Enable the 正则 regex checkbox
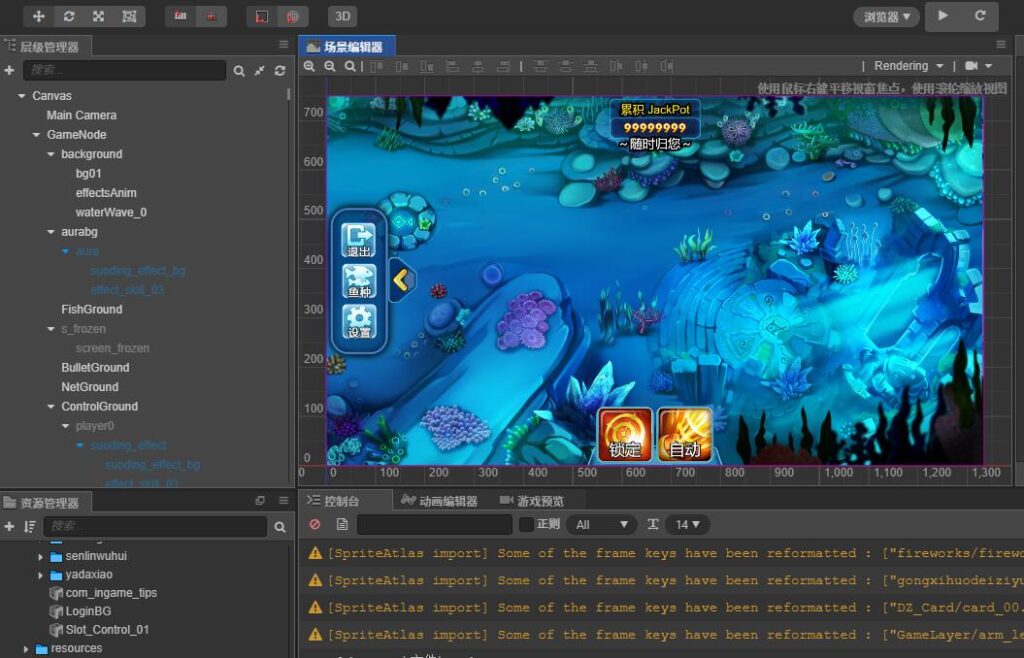 (526, 524)
